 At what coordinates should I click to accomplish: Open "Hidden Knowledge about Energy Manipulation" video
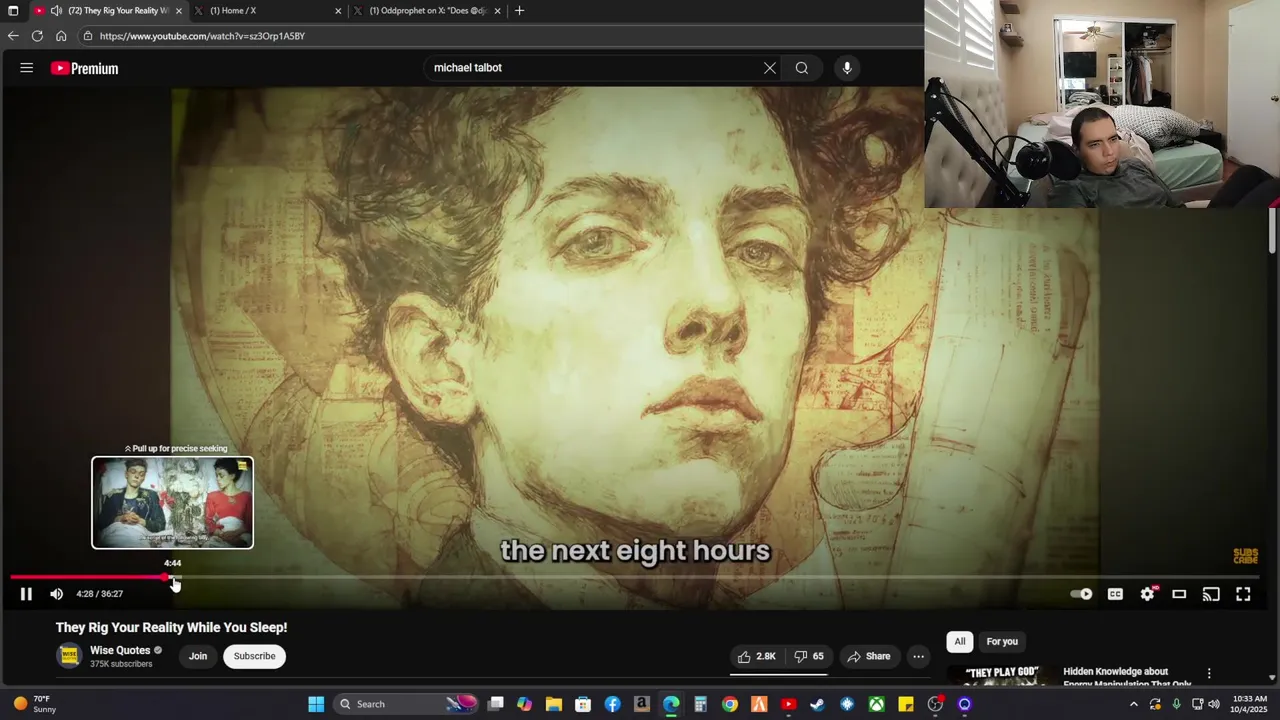[1127, 678]
